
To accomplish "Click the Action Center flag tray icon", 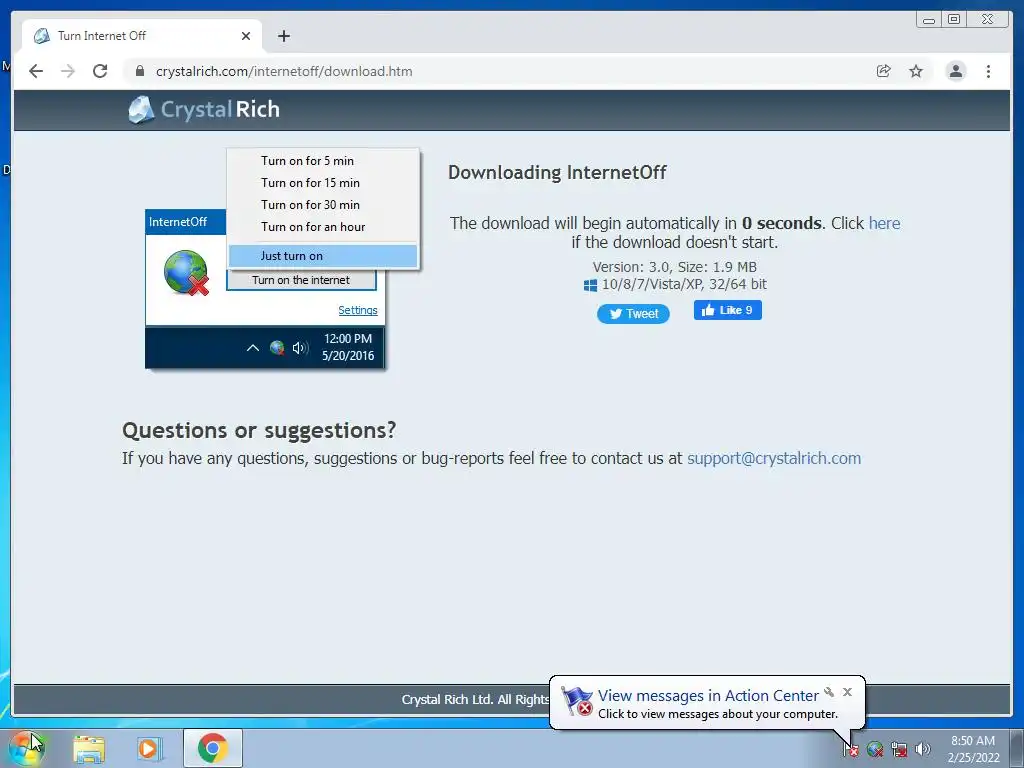I will (850, 749).
